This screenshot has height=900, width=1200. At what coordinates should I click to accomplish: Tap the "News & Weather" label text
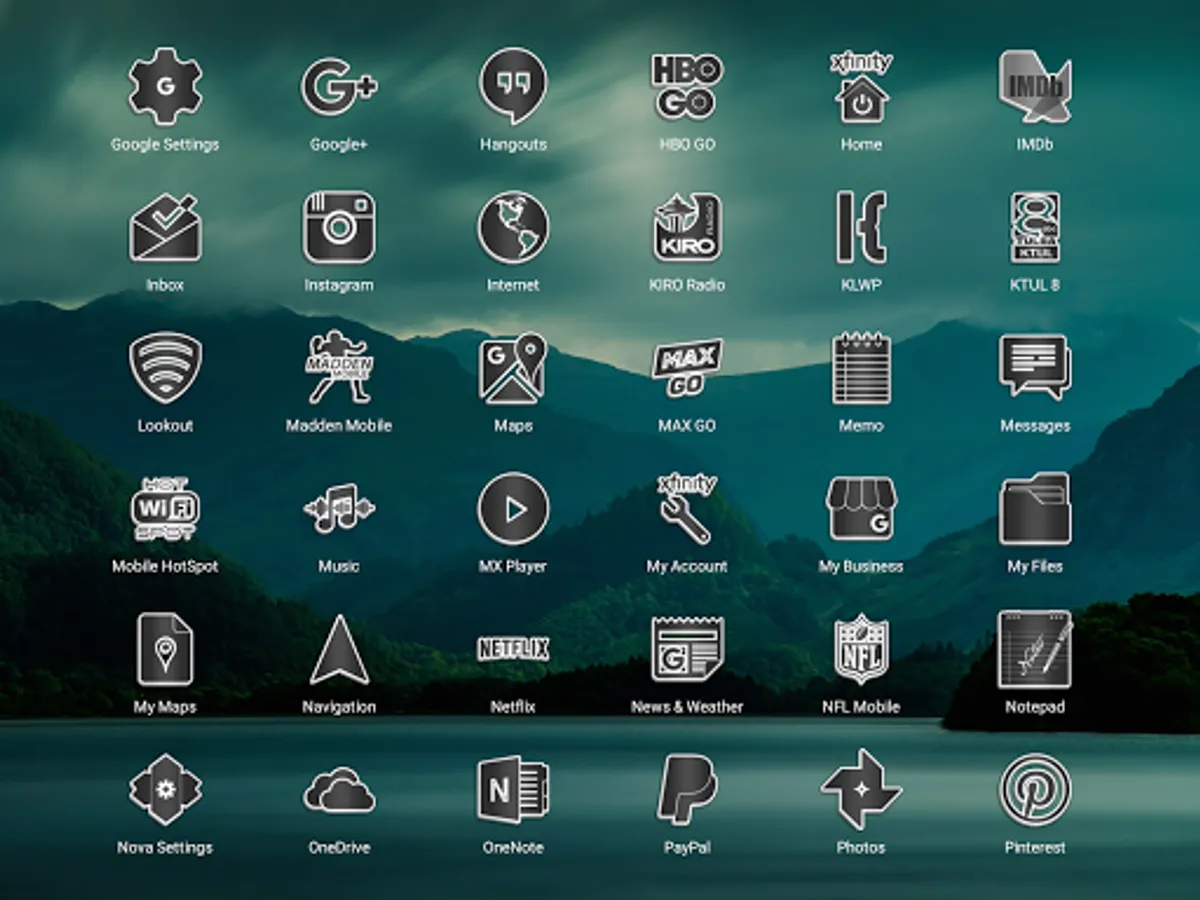[x=687, y=707]
